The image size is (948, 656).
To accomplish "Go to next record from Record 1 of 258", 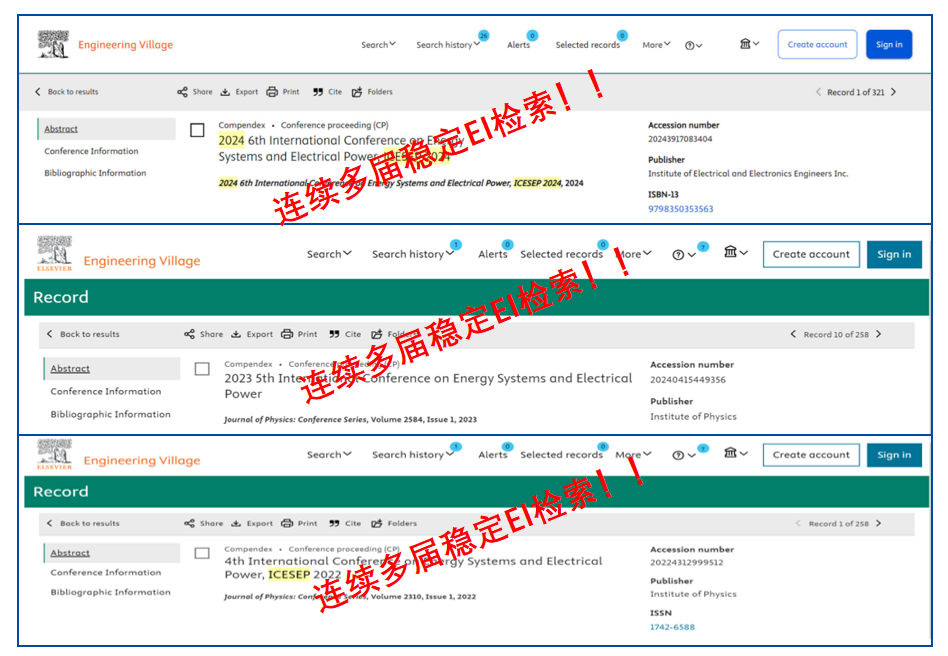I will [x=878, y=524].
